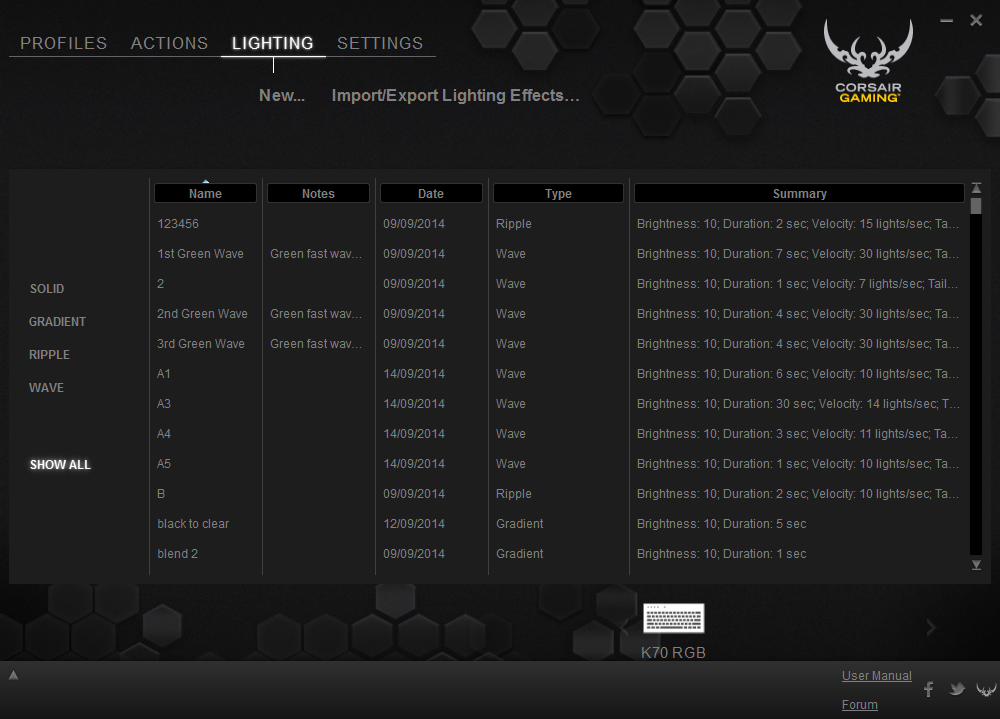Filter list by Gradient effects
The image size is (1000, 719).
click(x=57, y=322)
